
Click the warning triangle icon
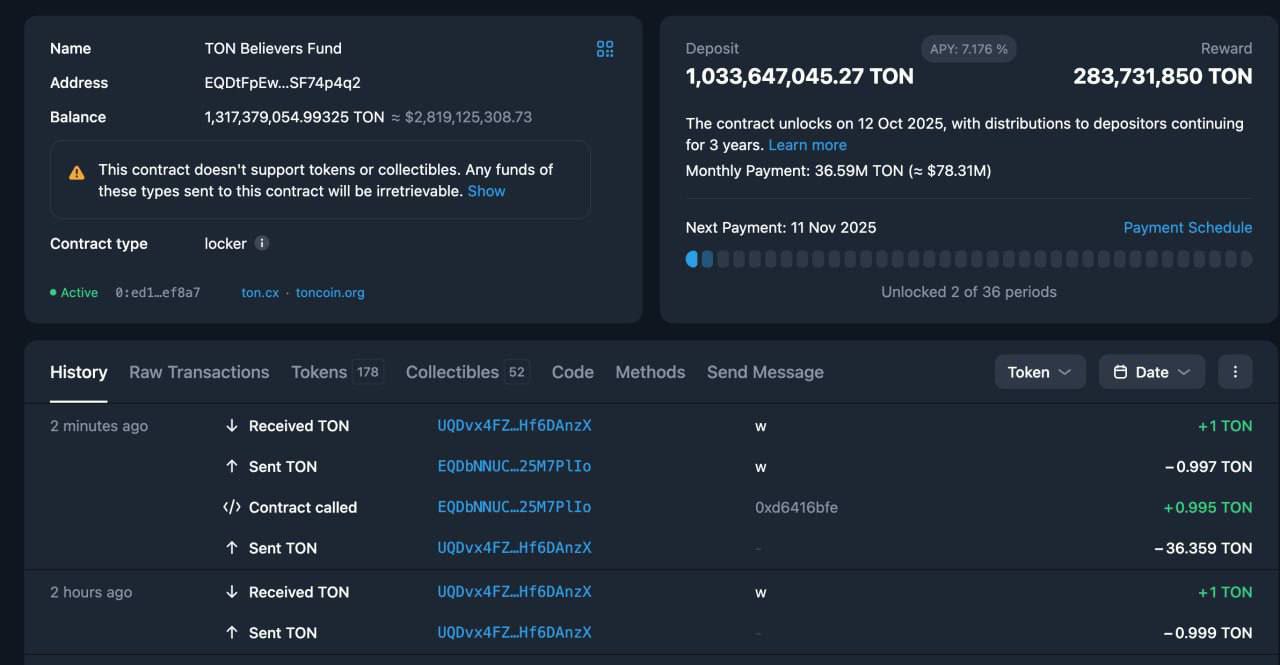point(77,172)
